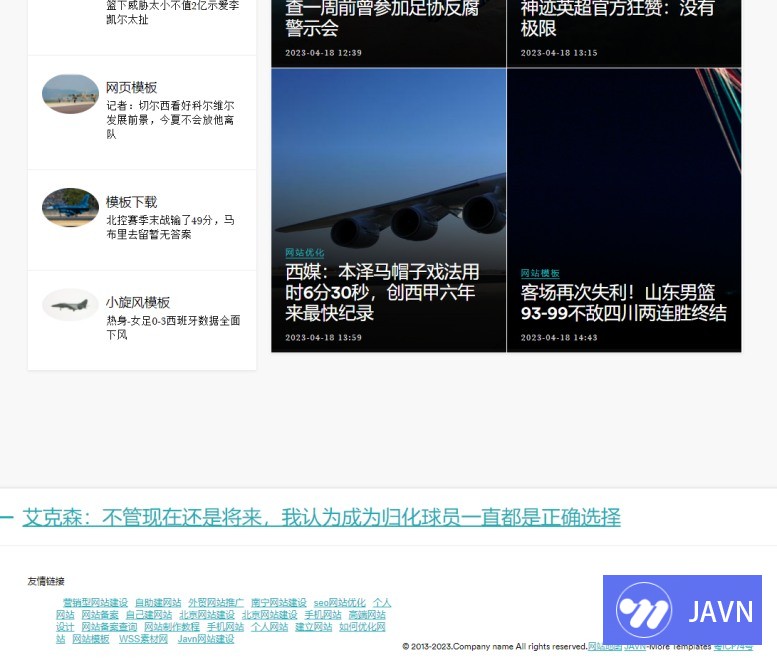Click the 友情链接 heading
The width and height of the screenshot is (777, 670).
[46, 581]
